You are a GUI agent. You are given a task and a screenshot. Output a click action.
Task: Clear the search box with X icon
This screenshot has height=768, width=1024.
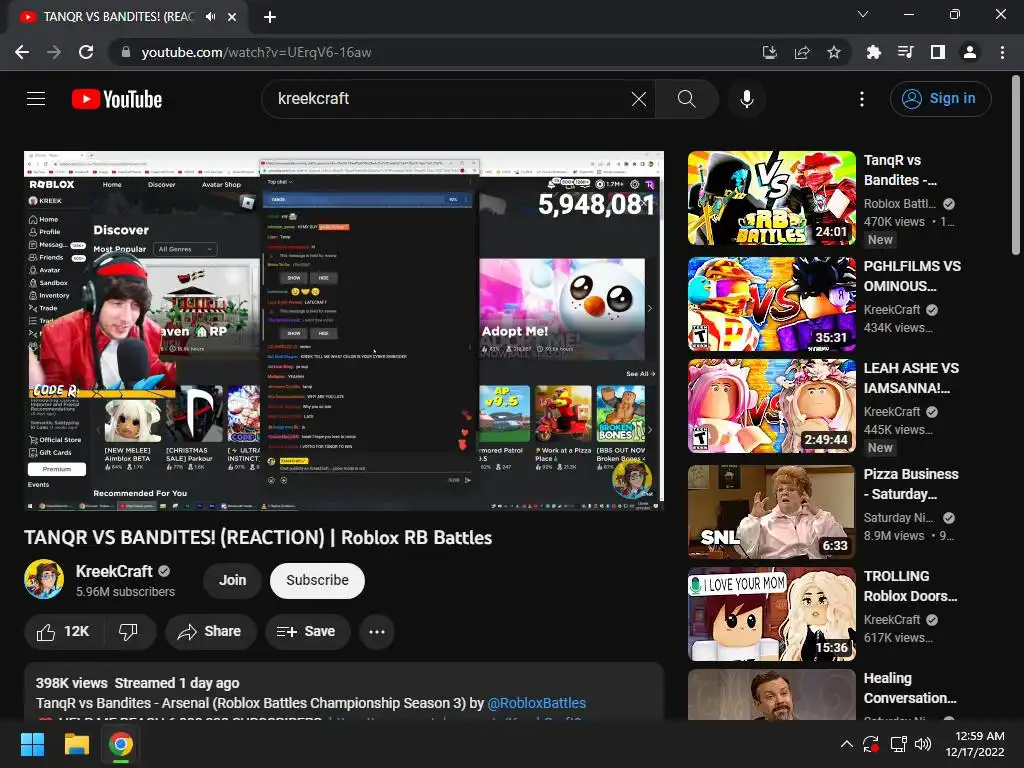coord(639,99)
